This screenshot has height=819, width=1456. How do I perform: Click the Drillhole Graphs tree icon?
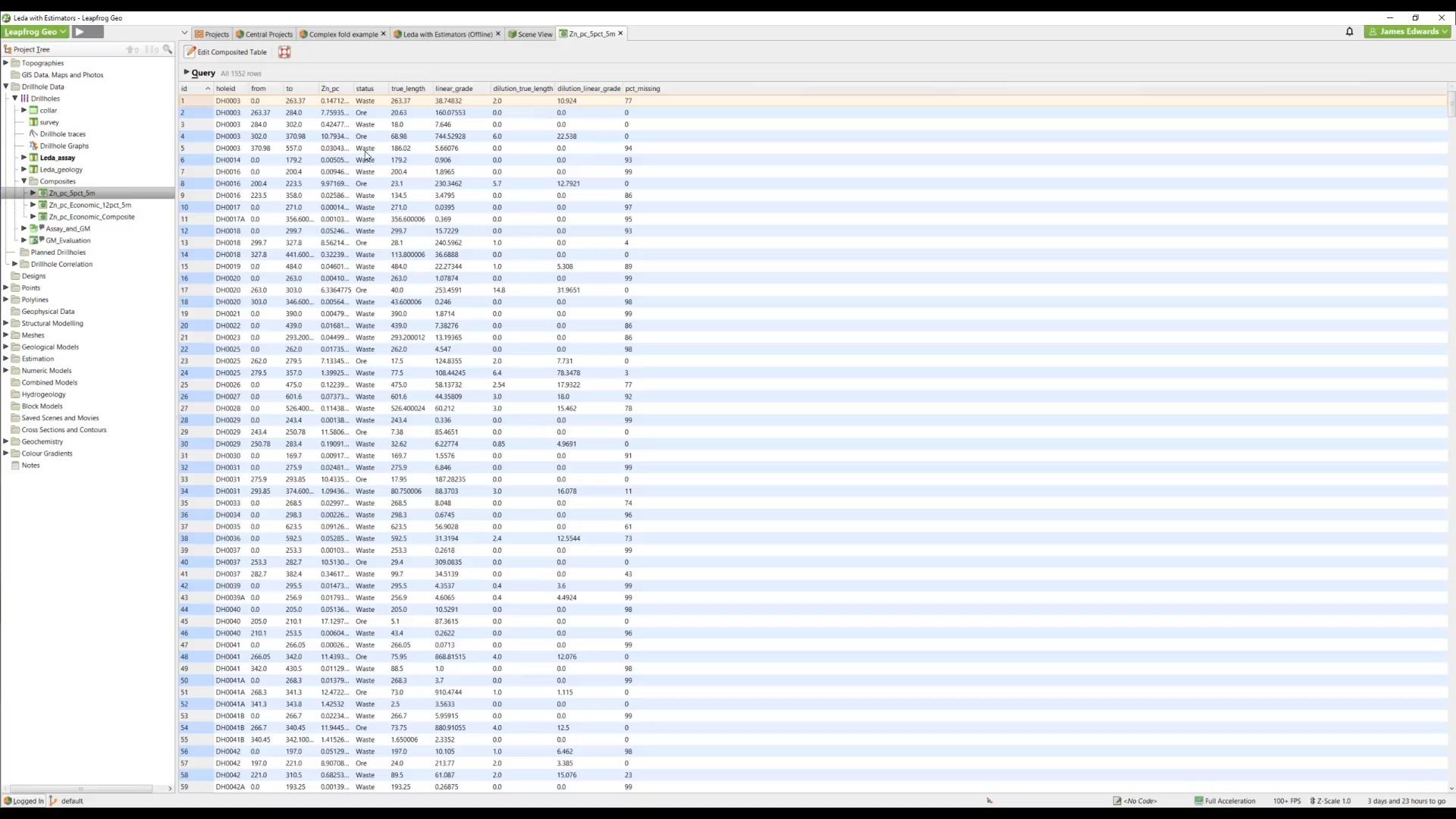pyautogui.click(x=33, y=146)
